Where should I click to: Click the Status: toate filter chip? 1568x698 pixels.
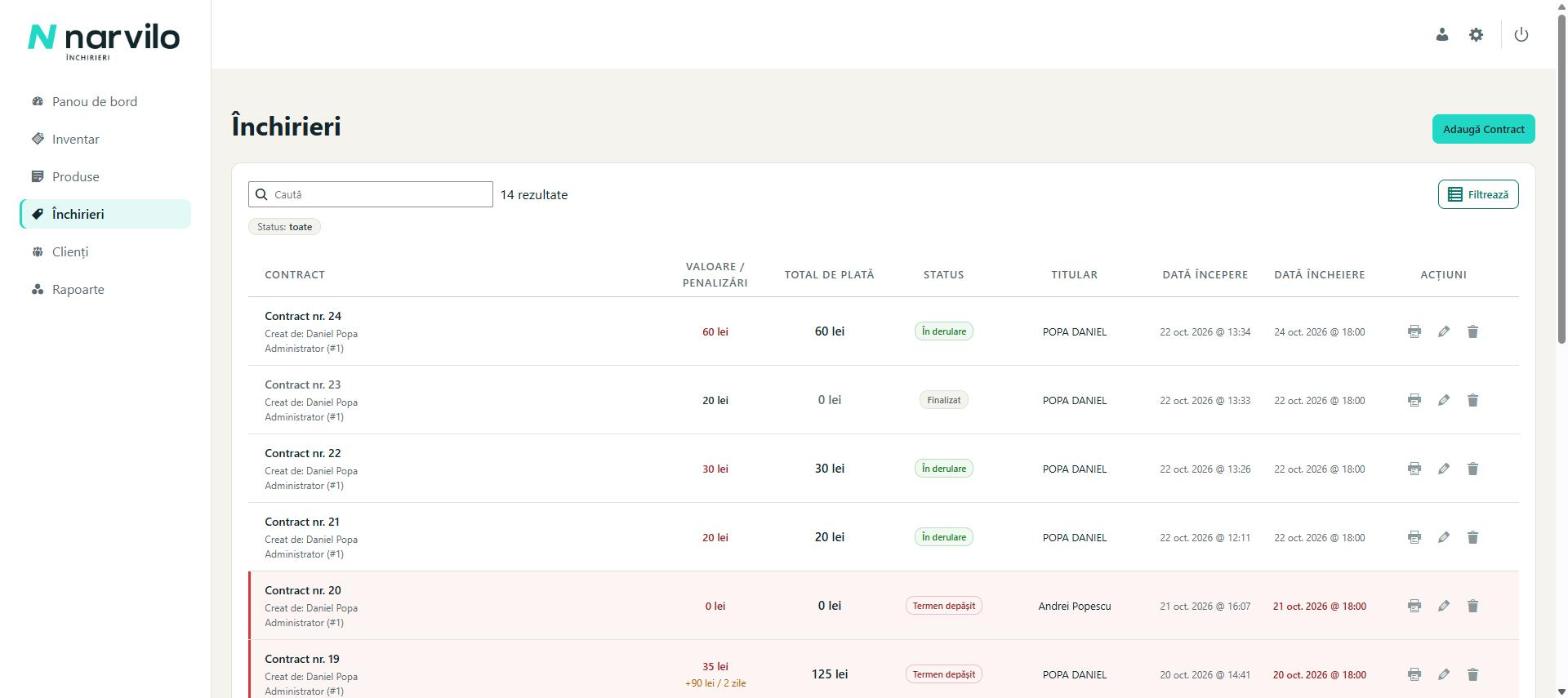(x=285, y=227)
